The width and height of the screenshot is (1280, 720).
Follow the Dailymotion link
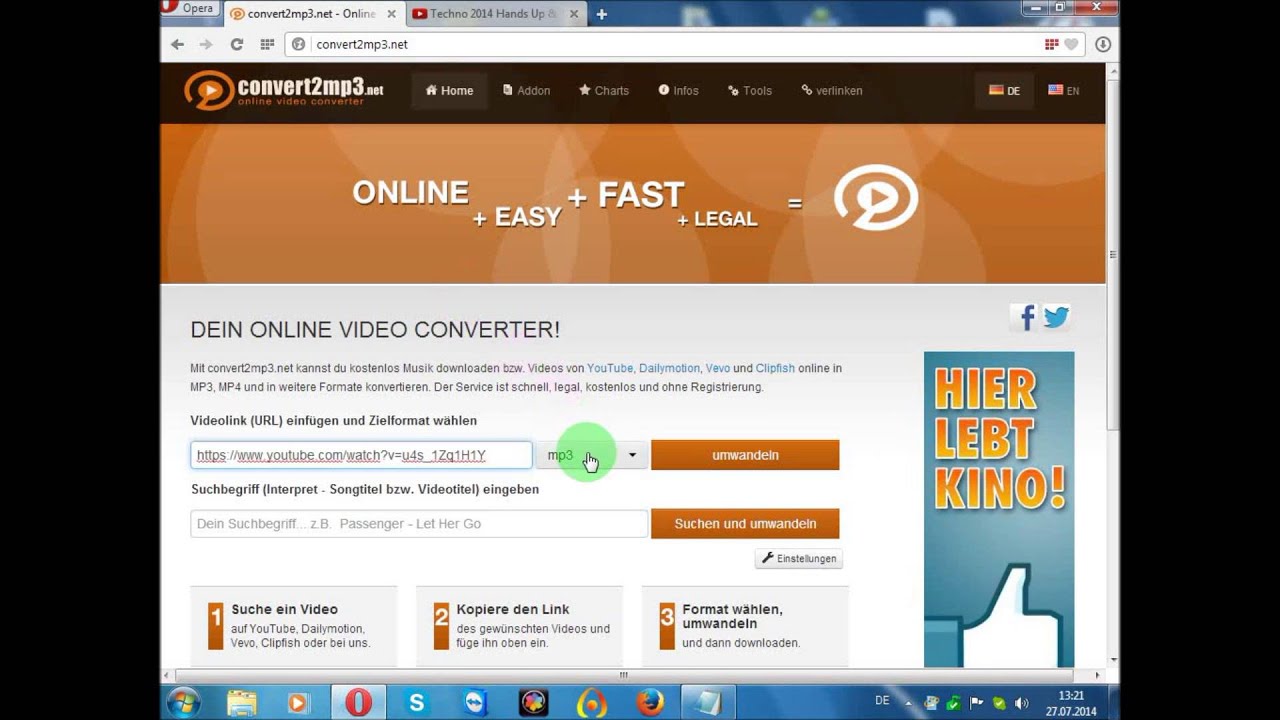point(669,368)
